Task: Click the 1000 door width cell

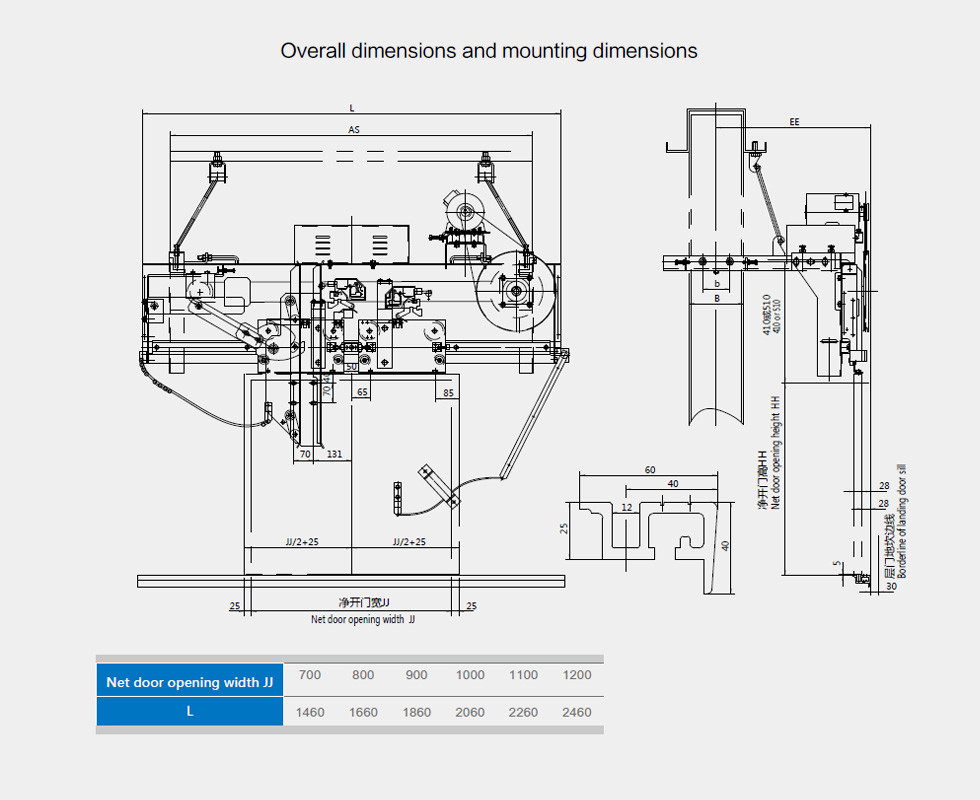Action: pyautogui.click(x=470, y=675)
